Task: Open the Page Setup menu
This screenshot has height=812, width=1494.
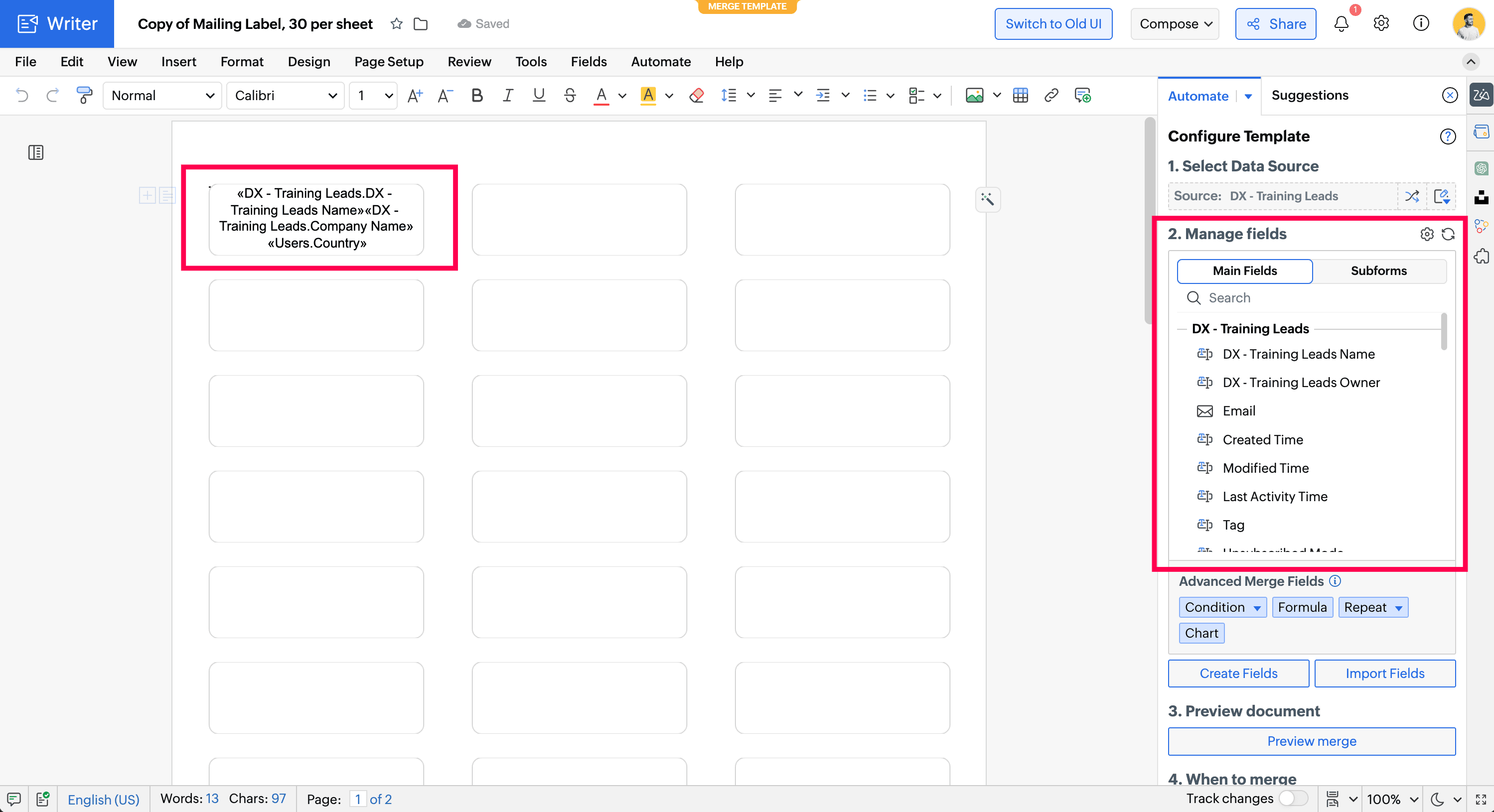Action: pos(389,61)
